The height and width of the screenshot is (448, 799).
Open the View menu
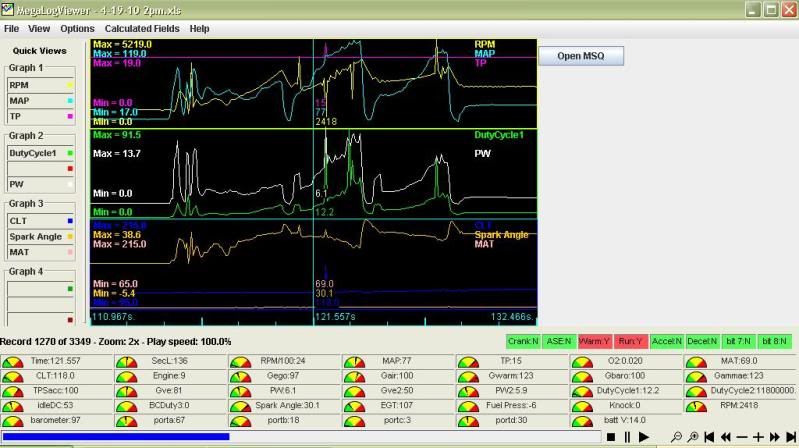click(39, 29)
